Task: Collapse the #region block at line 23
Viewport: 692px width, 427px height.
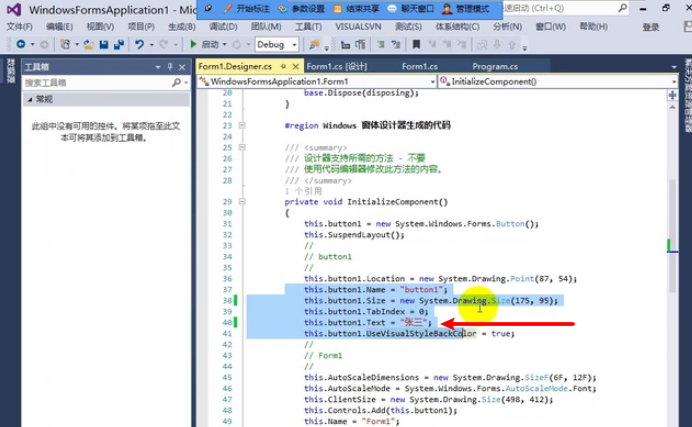Action: 242,125
